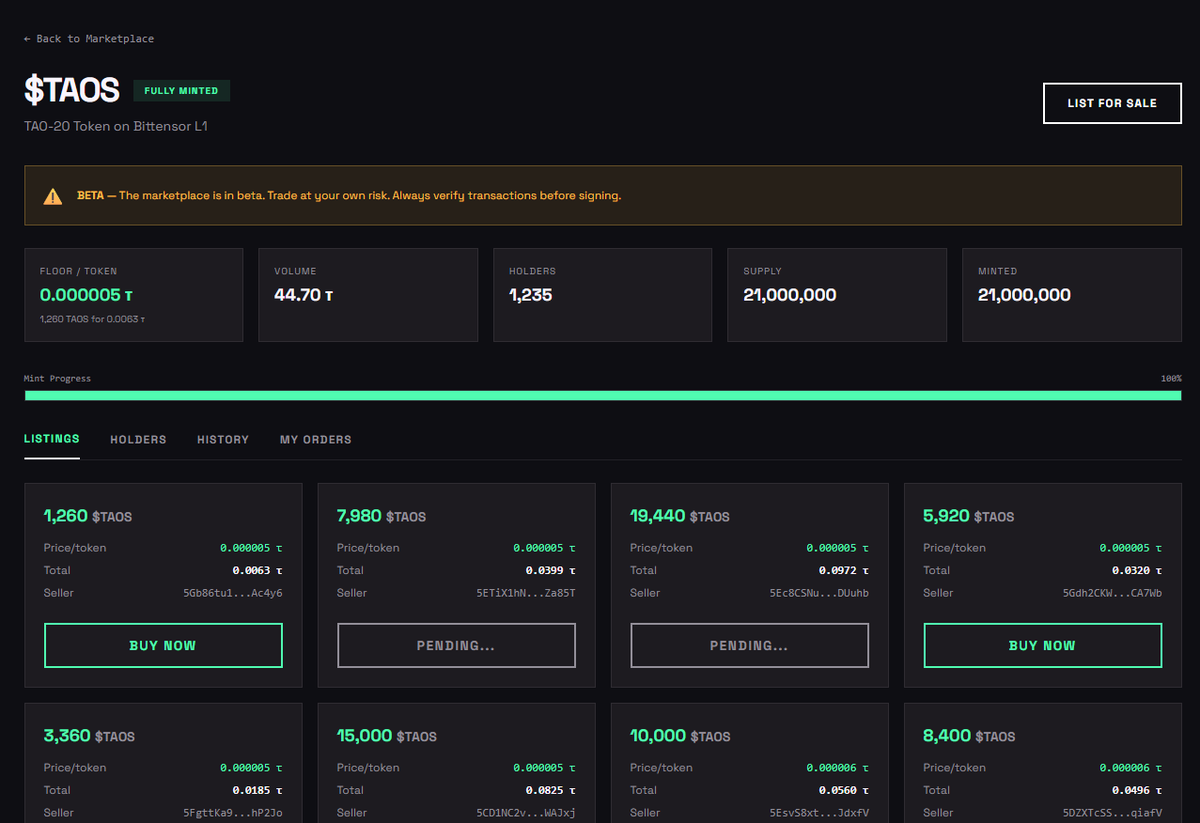Select the '1,260 TAOS for 0.0063 τ' note
The width and height of the screenshot is (1200, 823).
(x=92, y=319)
